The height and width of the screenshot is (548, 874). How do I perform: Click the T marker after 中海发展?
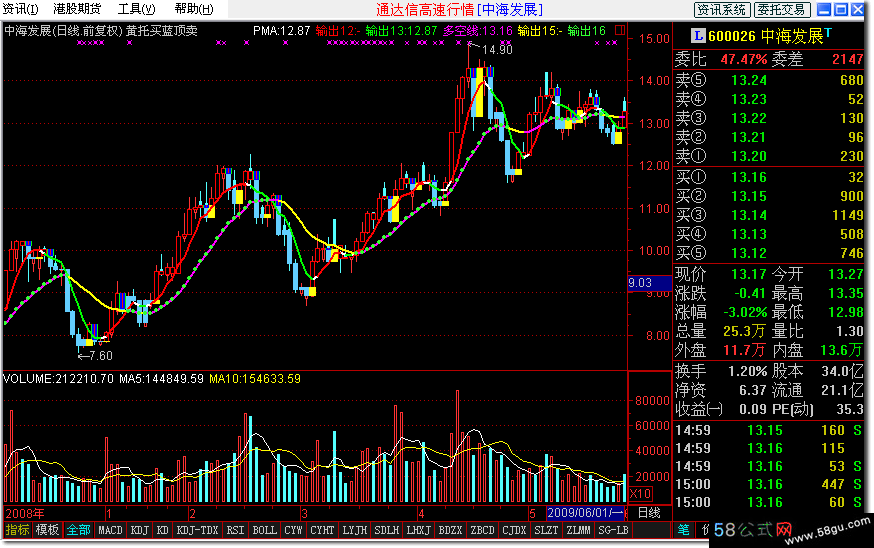point(828,33)
